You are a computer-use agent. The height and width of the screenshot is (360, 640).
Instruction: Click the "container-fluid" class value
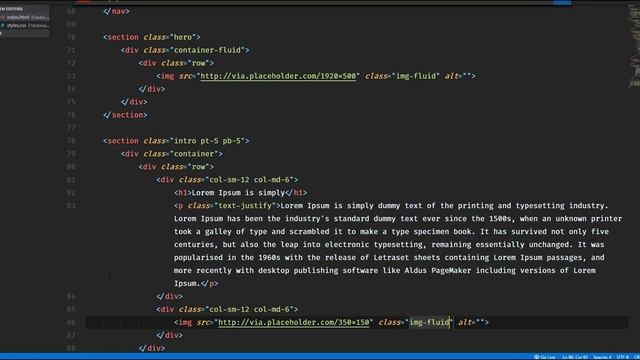point(207,50)
